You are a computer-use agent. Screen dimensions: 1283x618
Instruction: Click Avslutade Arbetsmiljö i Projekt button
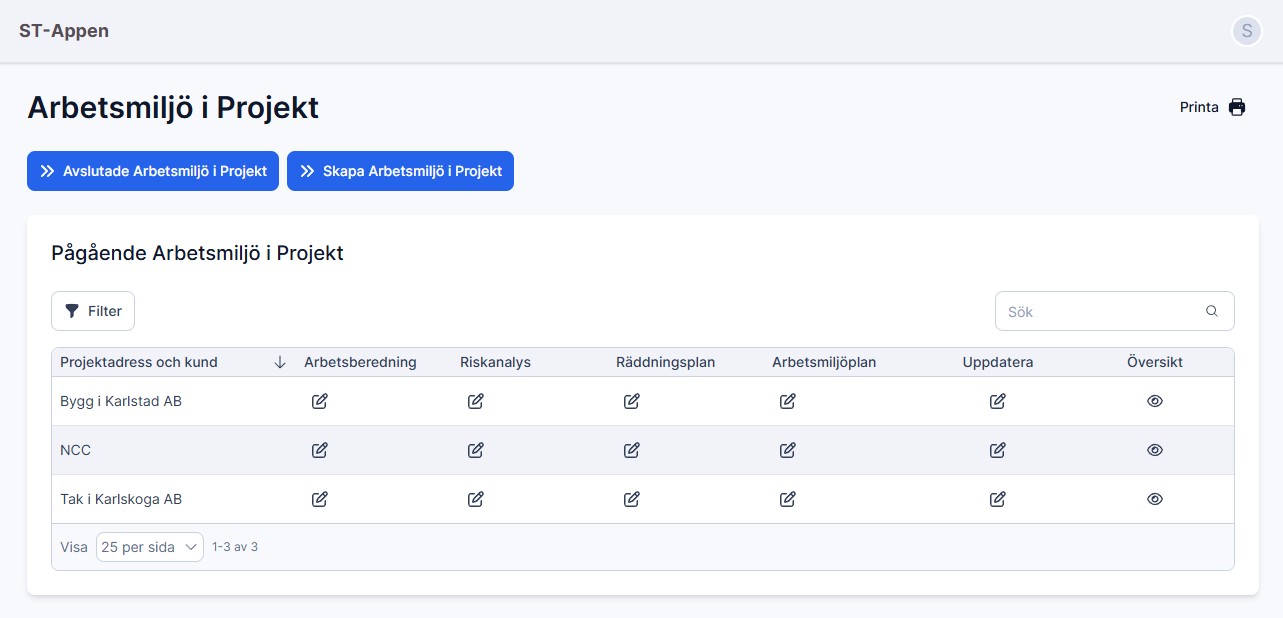[x=153, y=171]
